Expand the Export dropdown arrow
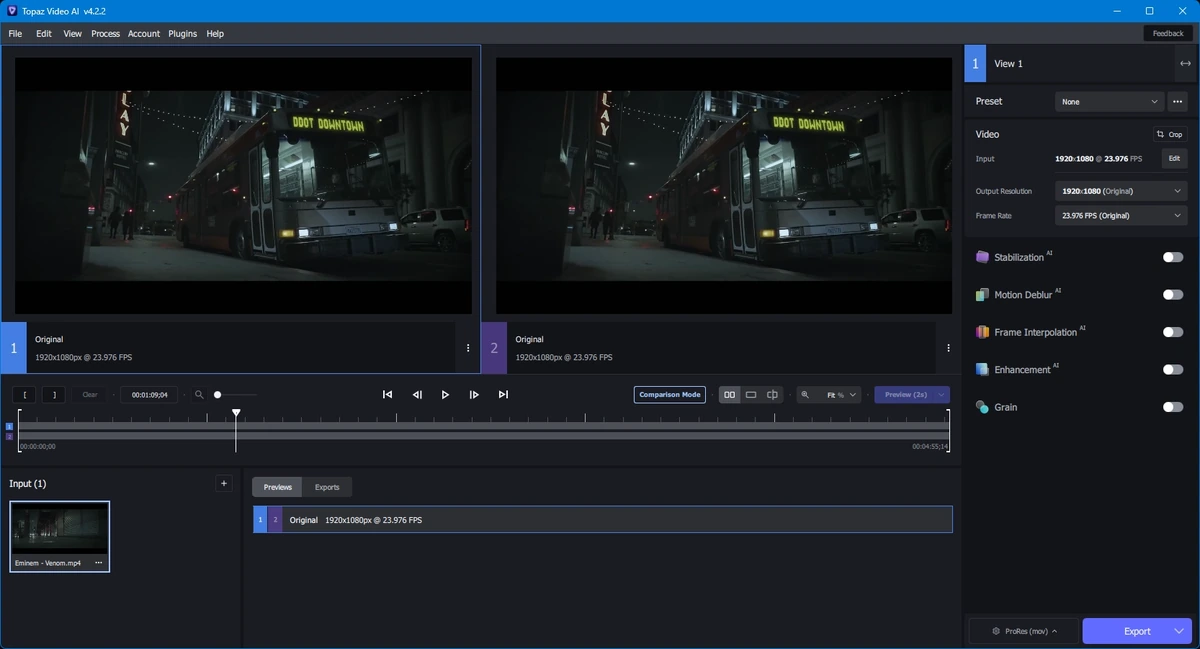This screenshot has height=649, width=1200. pos(1179,631)
